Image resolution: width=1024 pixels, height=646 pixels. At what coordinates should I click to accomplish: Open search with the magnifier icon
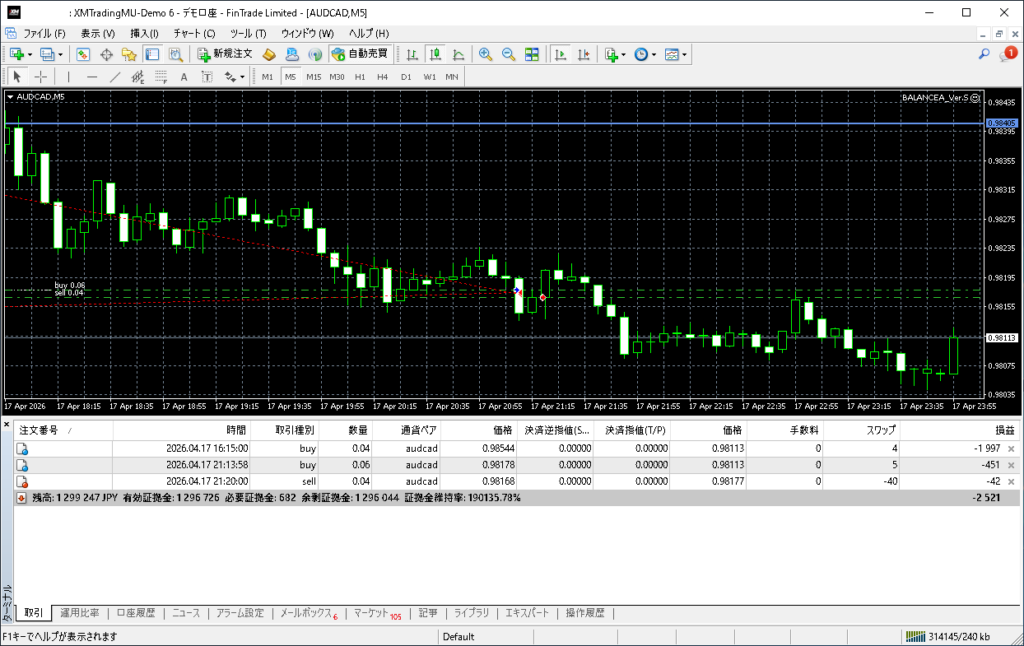pyautogui.click(x=984, y=54)
